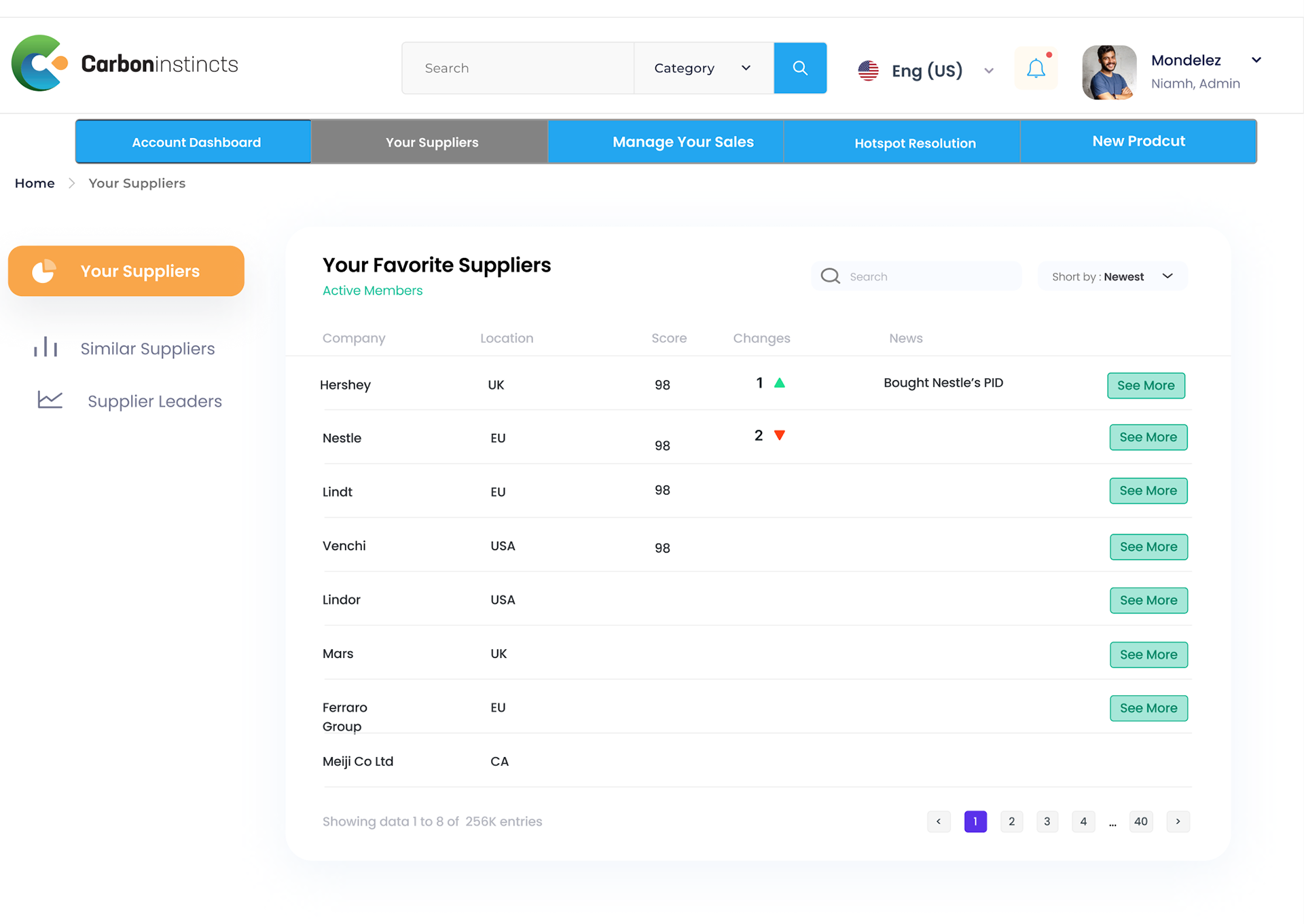
Task: Click the Score column header
Action: click(669, 338)
